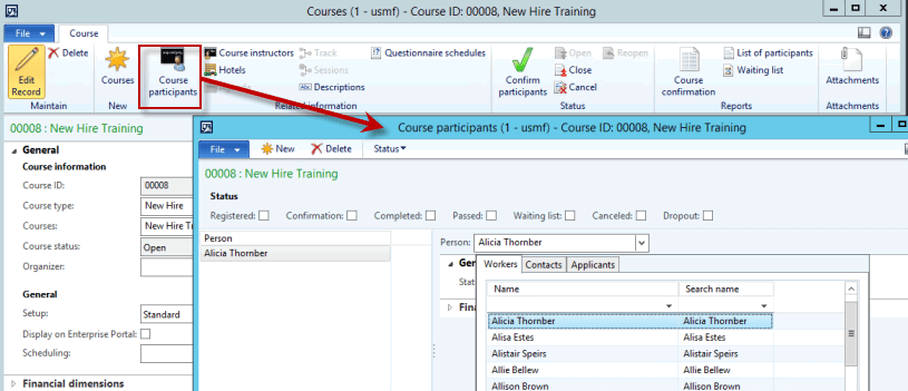
Task: Click Delete in Course participants toolbar
Action: pyautogui.click(x=331, y=149)
